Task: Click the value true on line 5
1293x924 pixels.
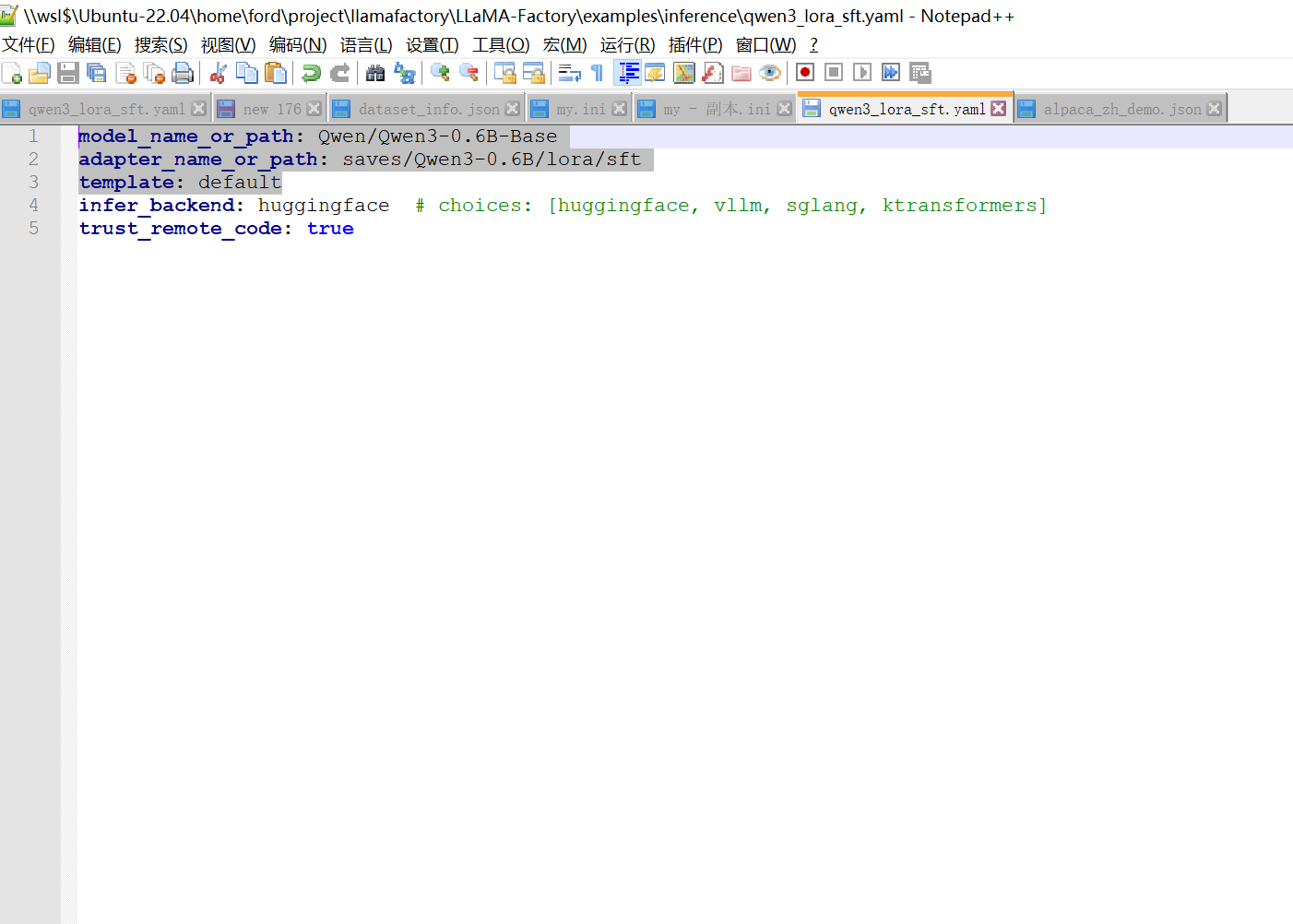Action: tap(330, 229)
